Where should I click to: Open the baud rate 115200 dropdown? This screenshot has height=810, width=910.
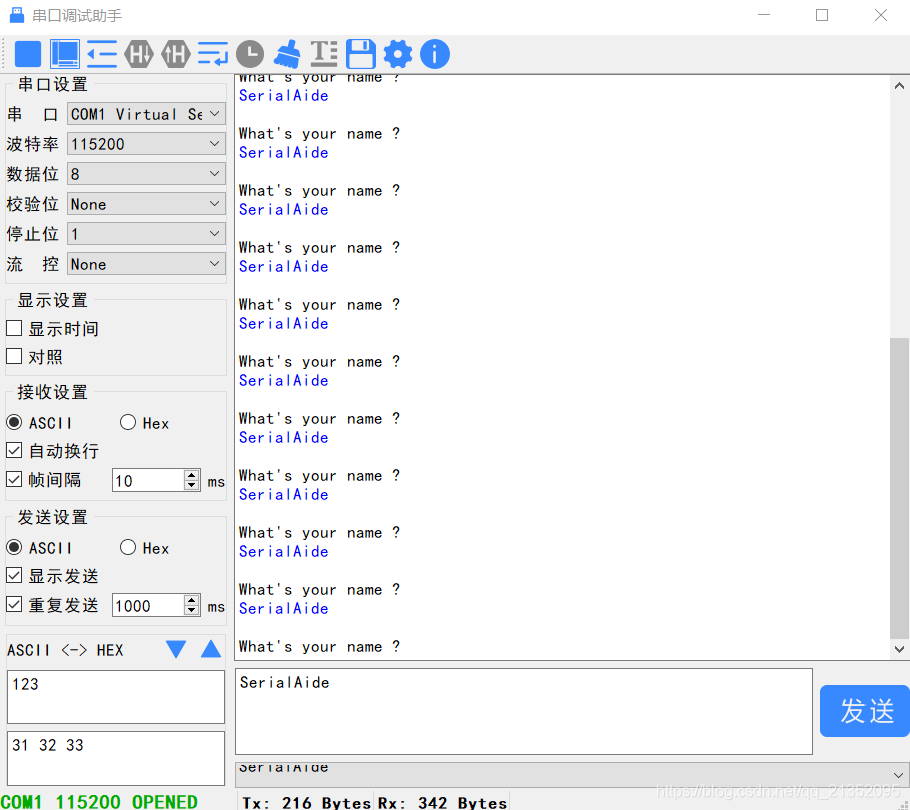point(146,144)
